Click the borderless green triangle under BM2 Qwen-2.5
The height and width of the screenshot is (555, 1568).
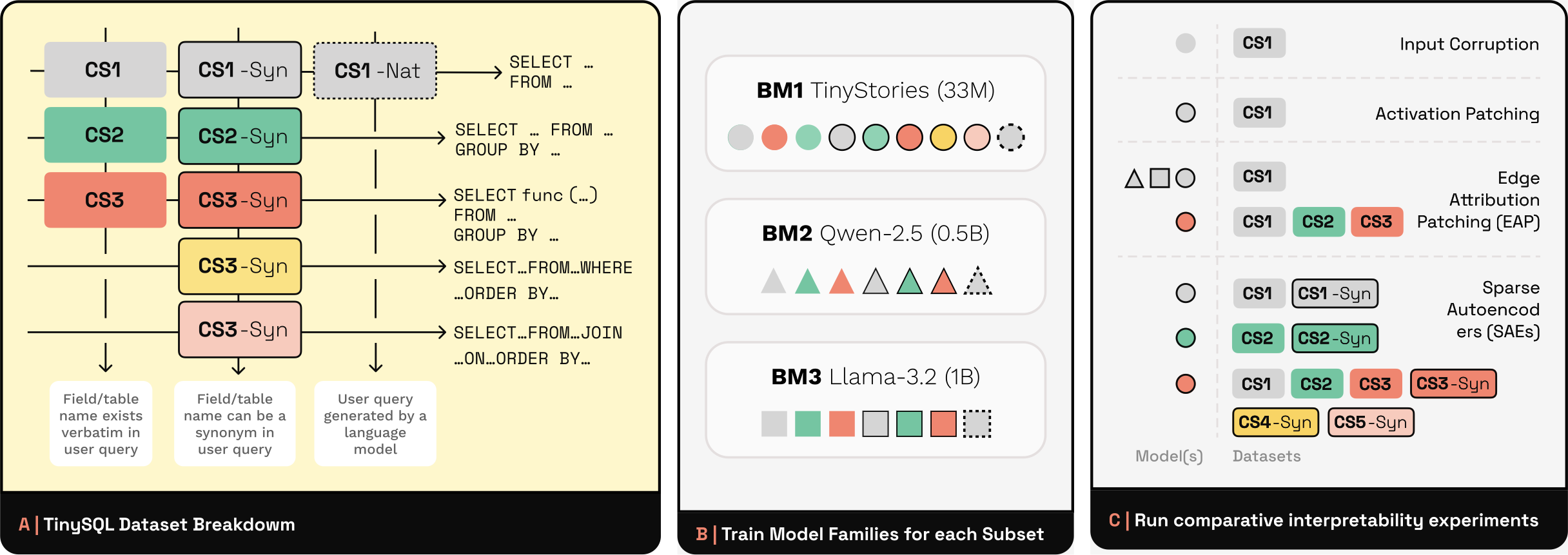tap(807, 282)
